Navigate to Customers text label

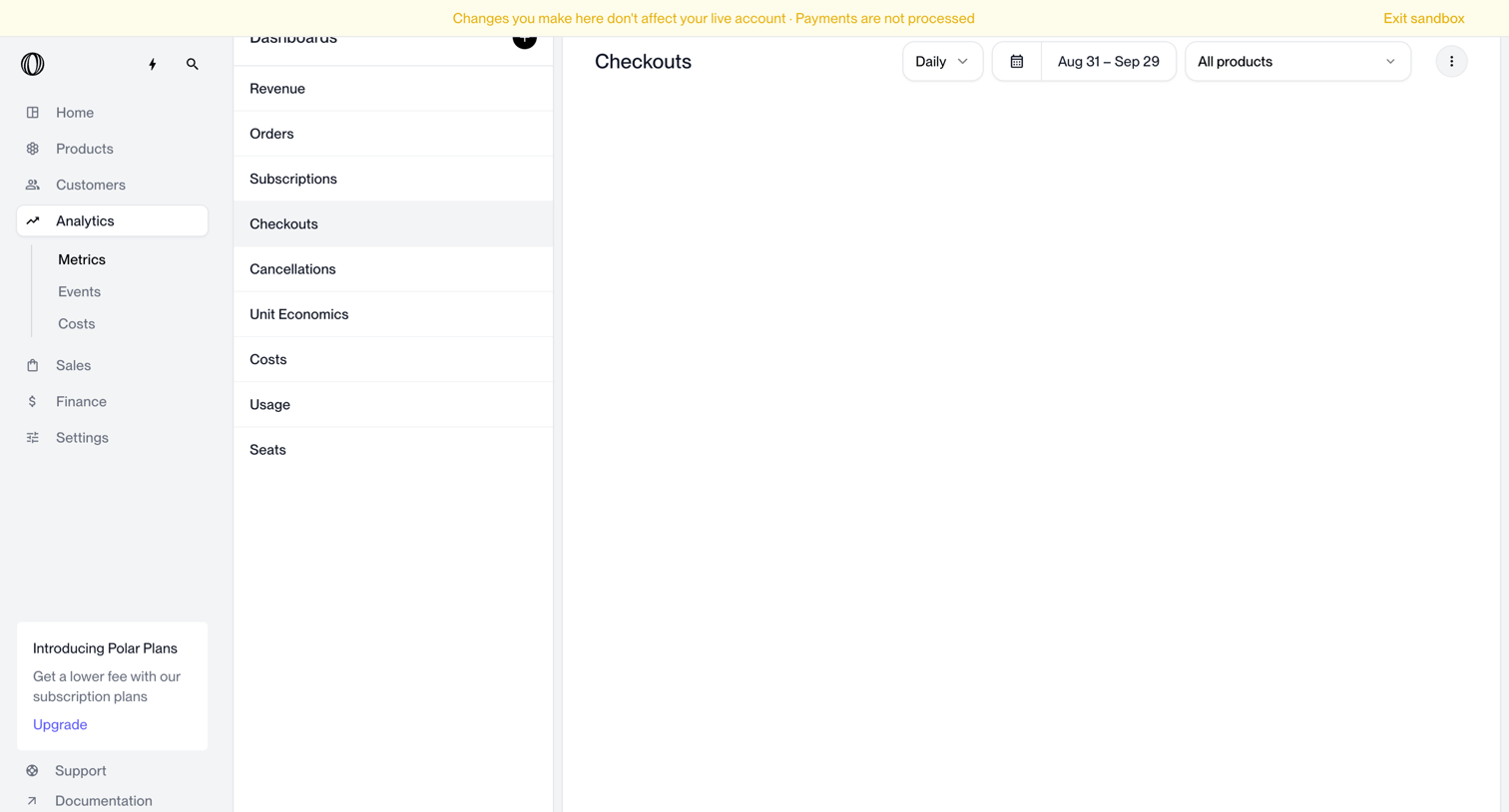(x=91, y=185)
